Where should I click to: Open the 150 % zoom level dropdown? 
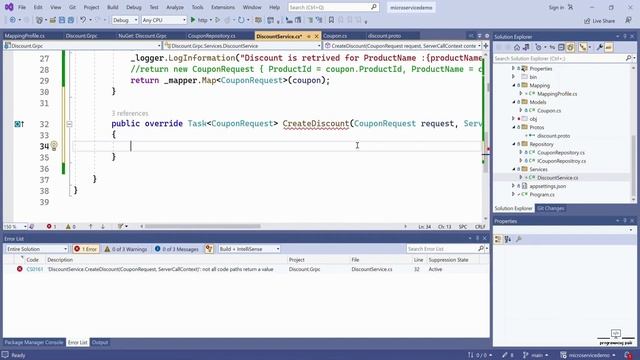pos(15,227)
